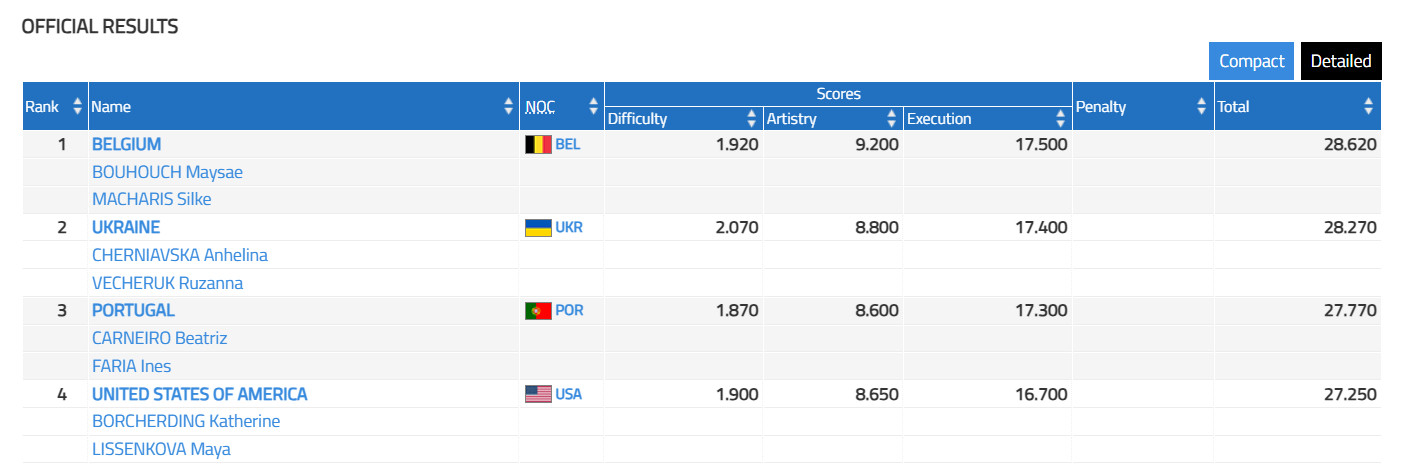
Task: Sort results by Difficulty score
Action: coord(752,119)
